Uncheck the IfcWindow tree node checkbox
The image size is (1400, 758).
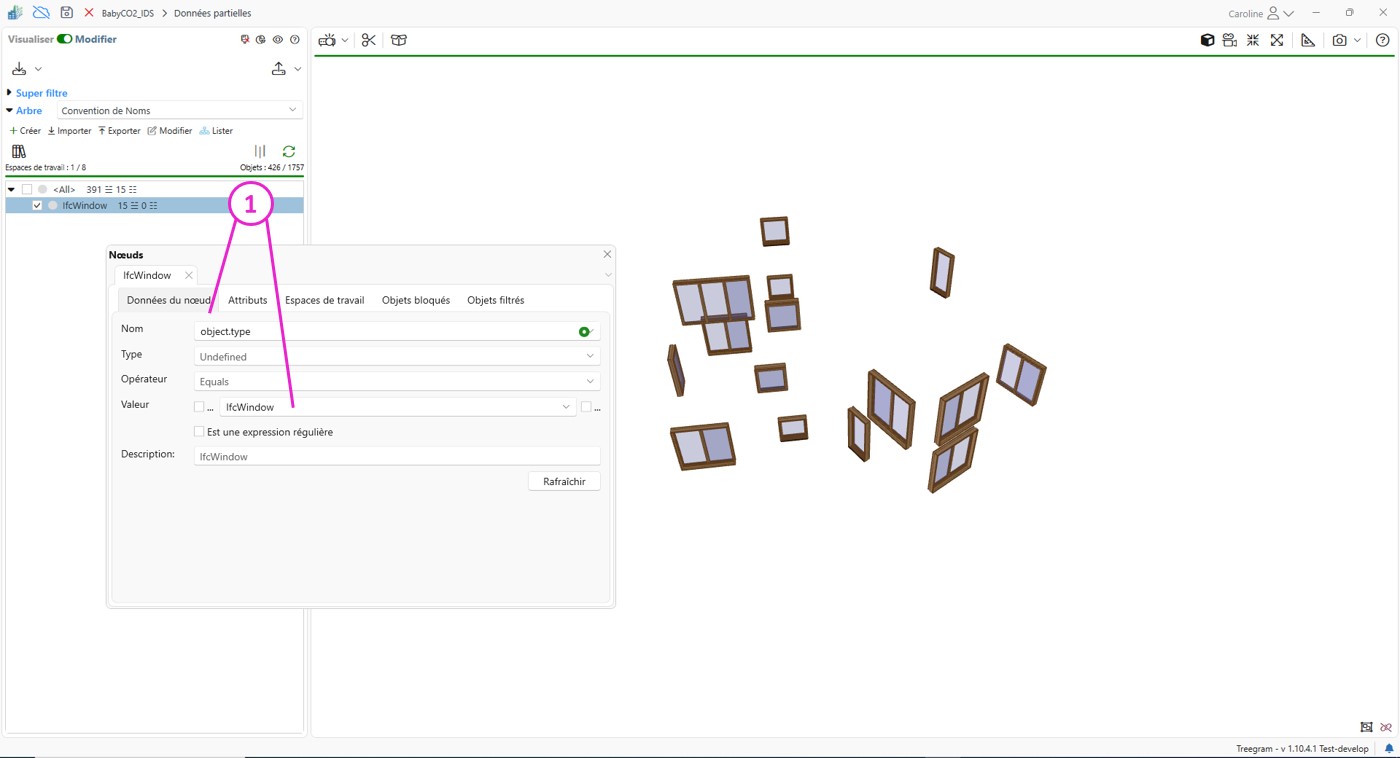(37, 205)
